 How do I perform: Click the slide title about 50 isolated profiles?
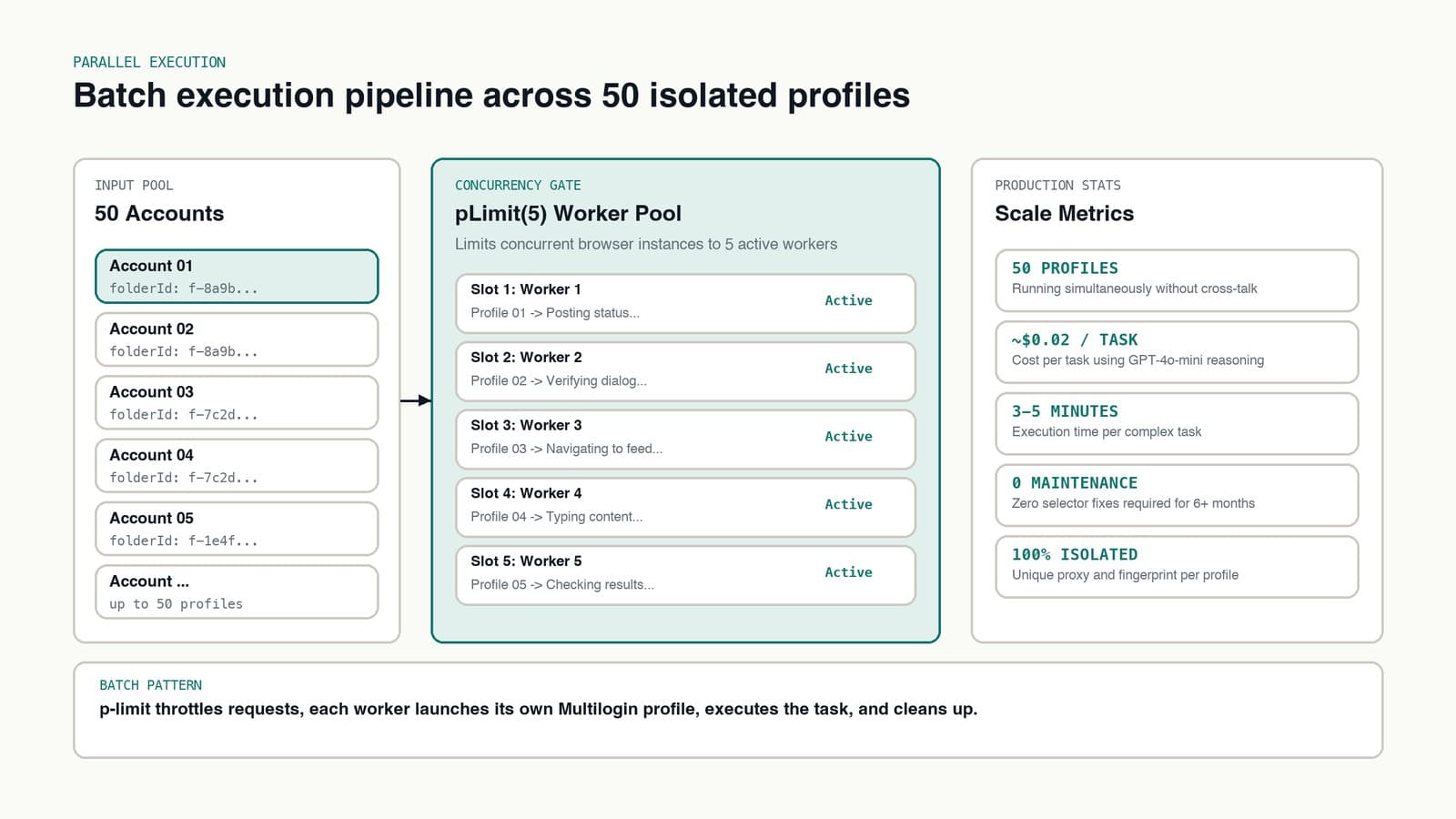coord(491,96)
